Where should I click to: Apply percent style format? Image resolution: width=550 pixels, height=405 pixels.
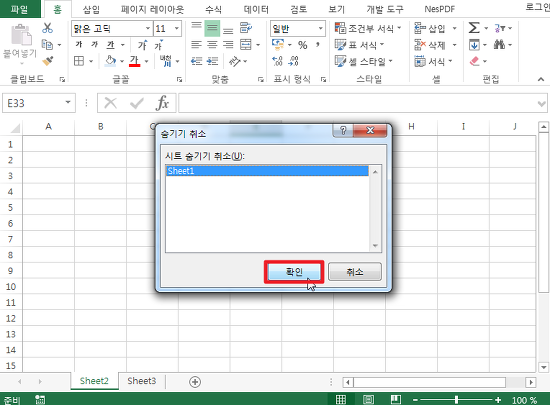click(302, 45)
